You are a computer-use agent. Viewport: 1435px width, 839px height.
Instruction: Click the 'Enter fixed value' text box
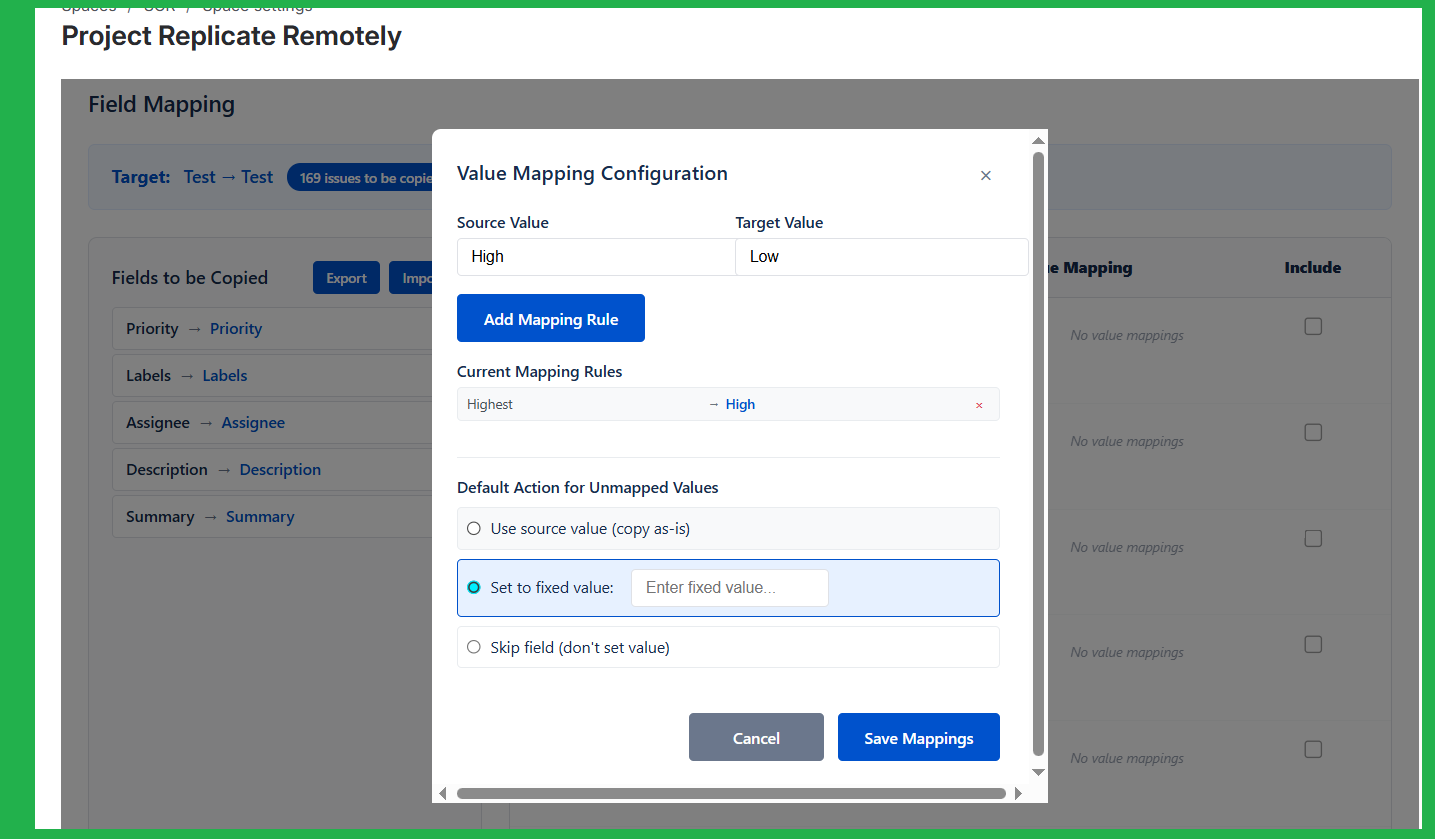click(729, 588)
